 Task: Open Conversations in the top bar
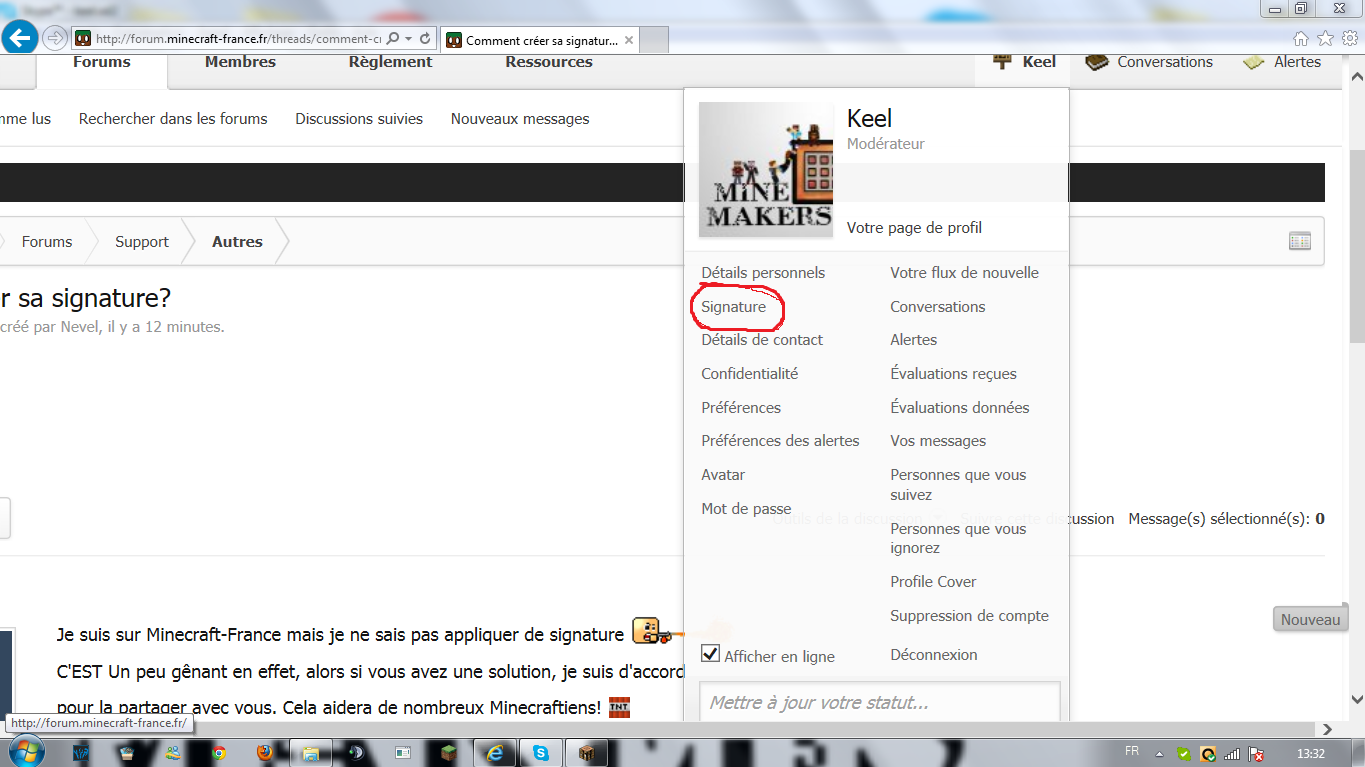[x=1149, y=62]
